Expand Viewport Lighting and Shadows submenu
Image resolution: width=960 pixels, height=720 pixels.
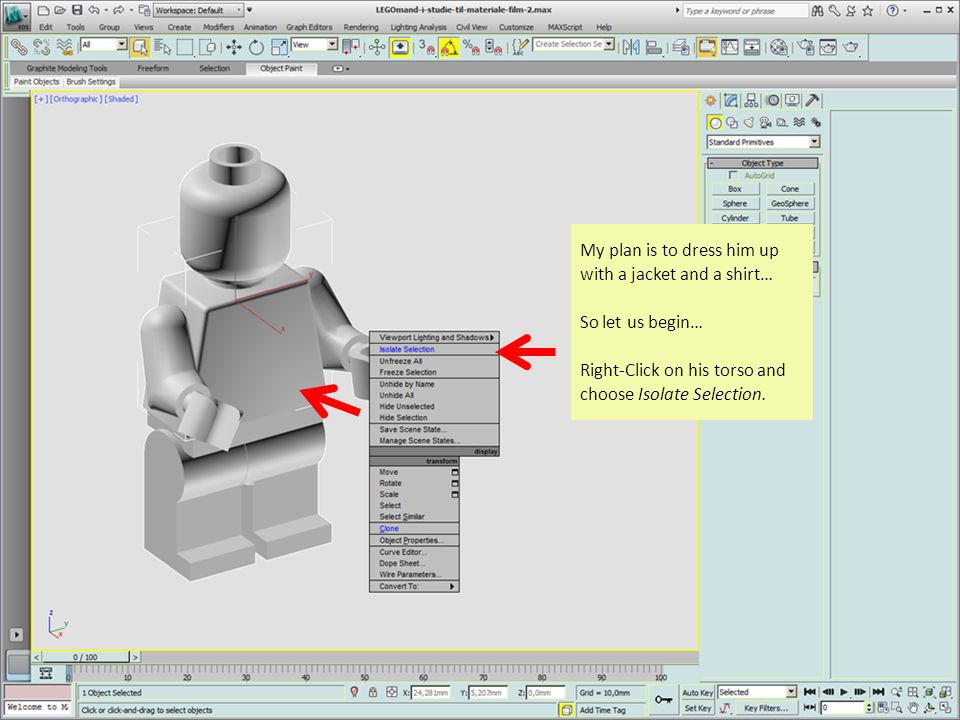point(434,337)
